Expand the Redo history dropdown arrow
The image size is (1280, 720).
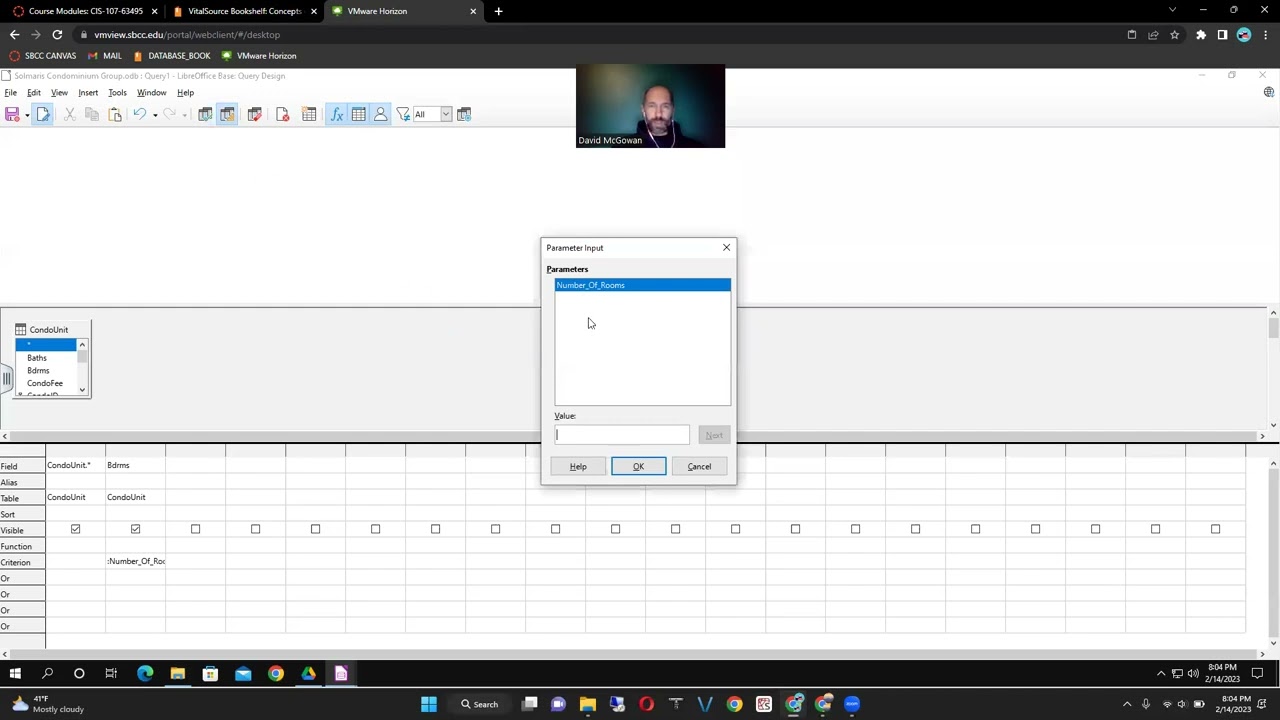click(x=184, y=115)
